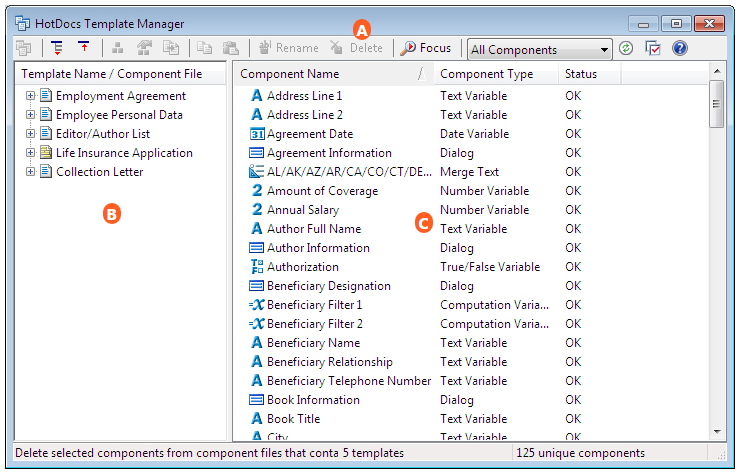Select the Address Line 1 component
The height and width of the screenshot is (475, 744).
[304, 96]
